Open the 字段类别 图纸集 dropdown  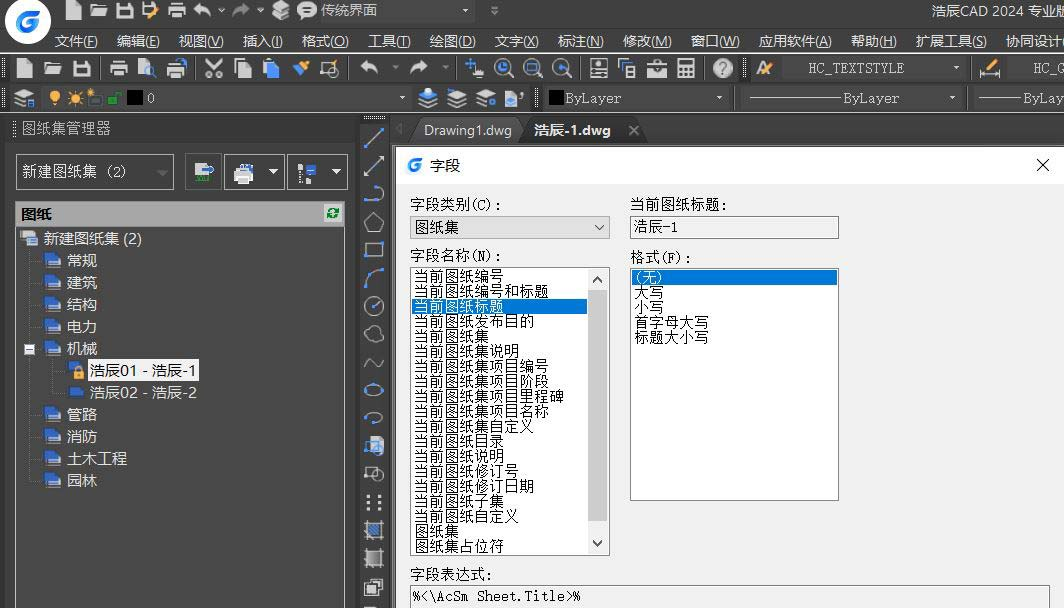[510, 227]
